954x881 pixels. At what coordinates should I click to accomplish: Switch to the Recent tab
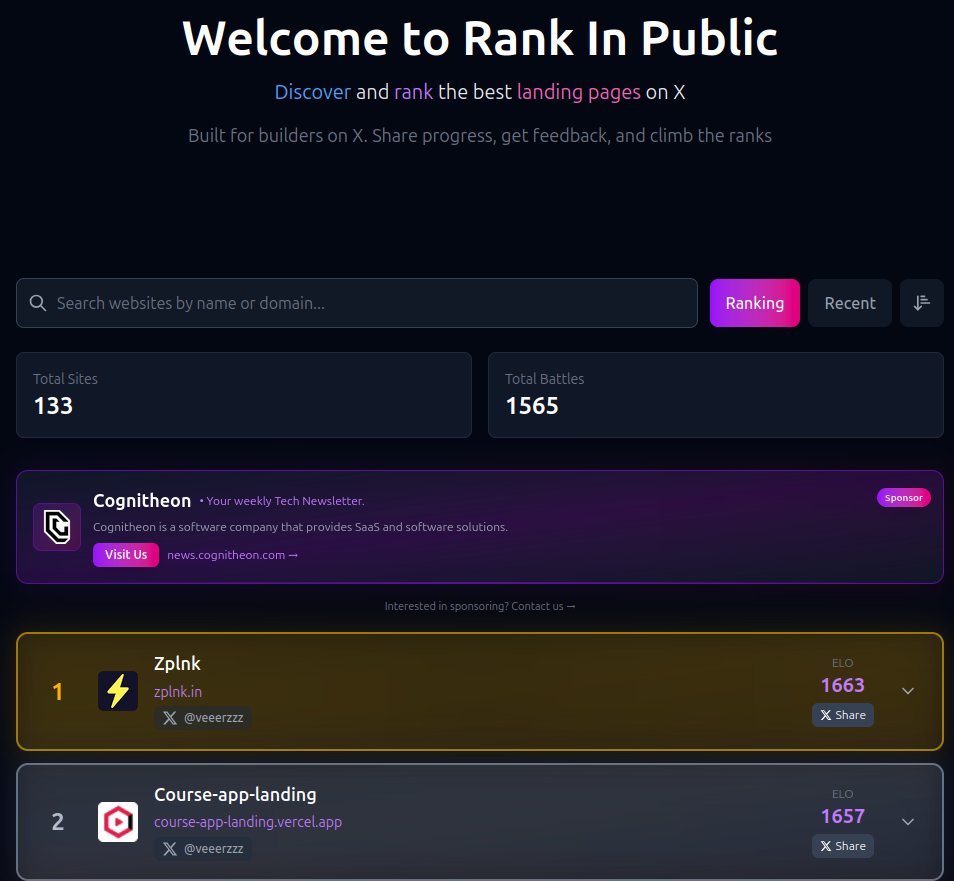849,303
